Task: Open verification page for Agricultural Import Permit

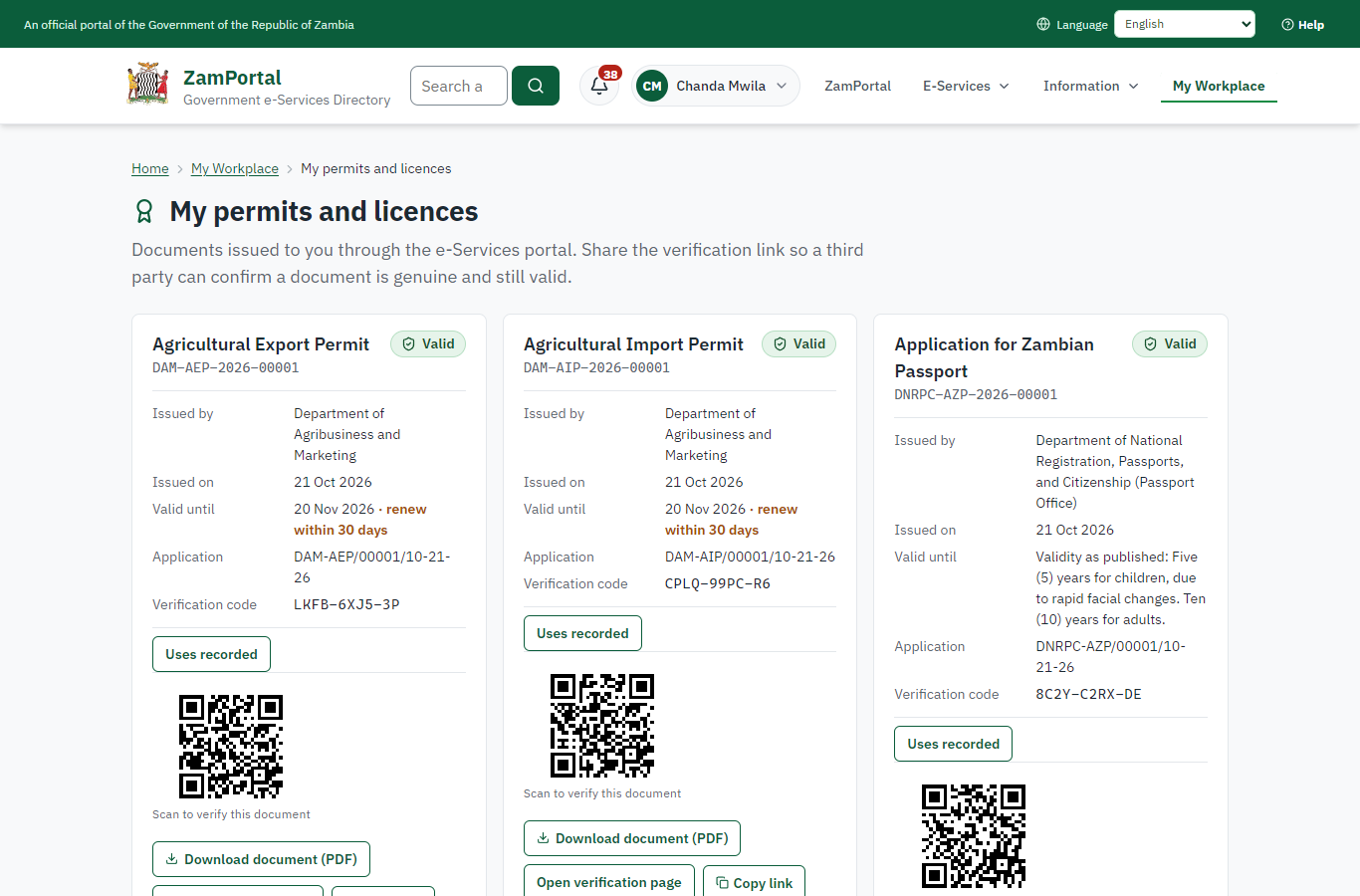Action: click(609, 882)
